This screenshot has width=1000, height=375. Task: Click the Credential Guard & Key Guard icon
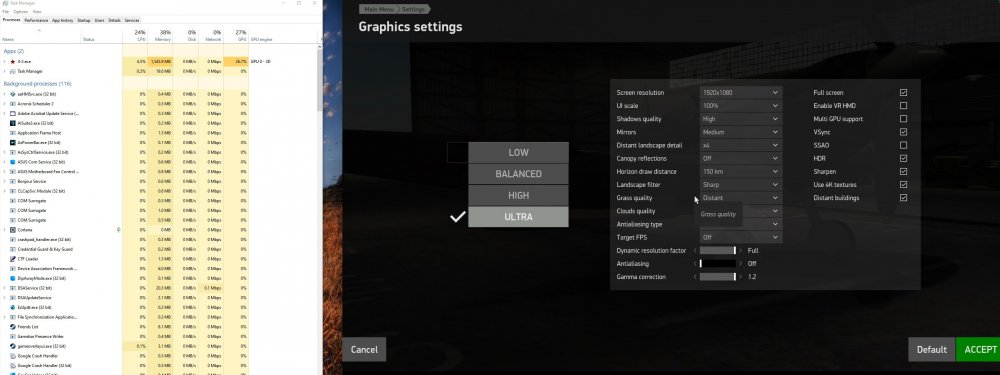pyautogui.click(x=13, y=249)
